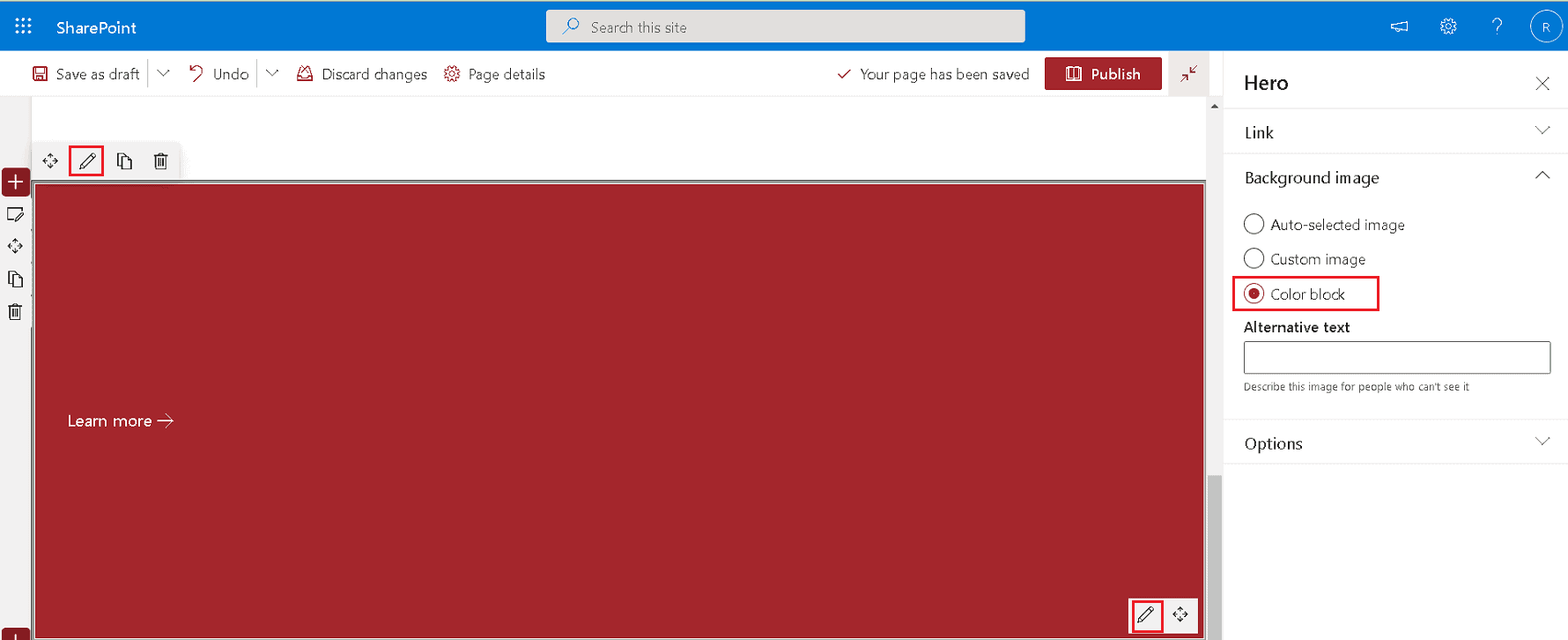Select Custom image option
The image size is (1568, 640).
pos(1305,259)
